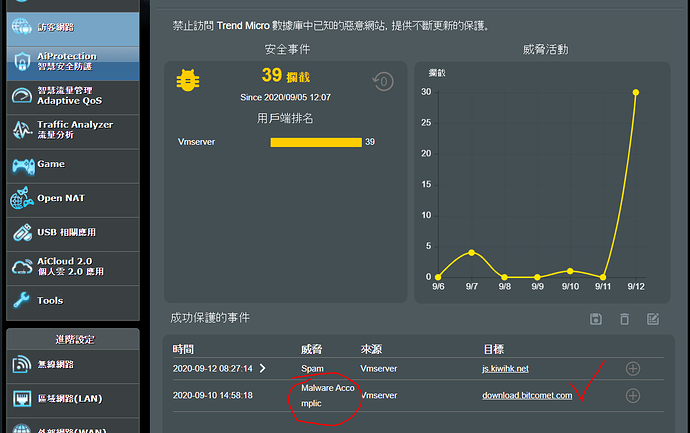The width and height of the screenshot is (690, 433).
Task: Click the AiCloud cloud icon
Action: [22, 267]
